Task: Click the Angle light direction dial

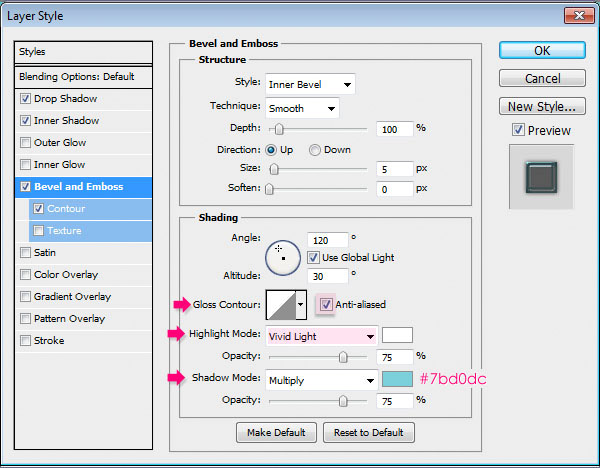Action: click(x=283, y=258)
